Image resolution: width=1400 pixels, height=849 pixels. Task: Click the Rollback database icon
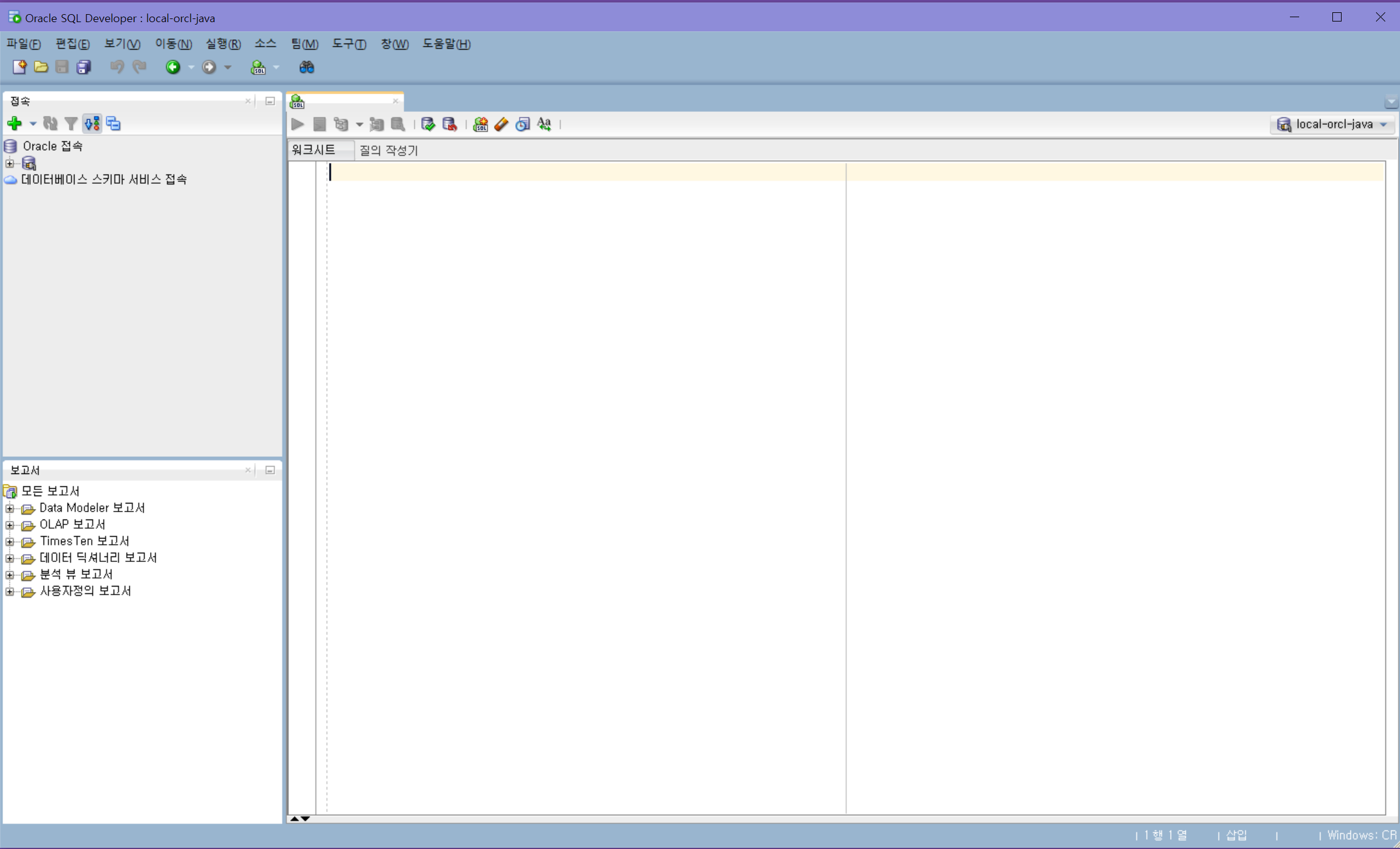(x=449, y=124)
